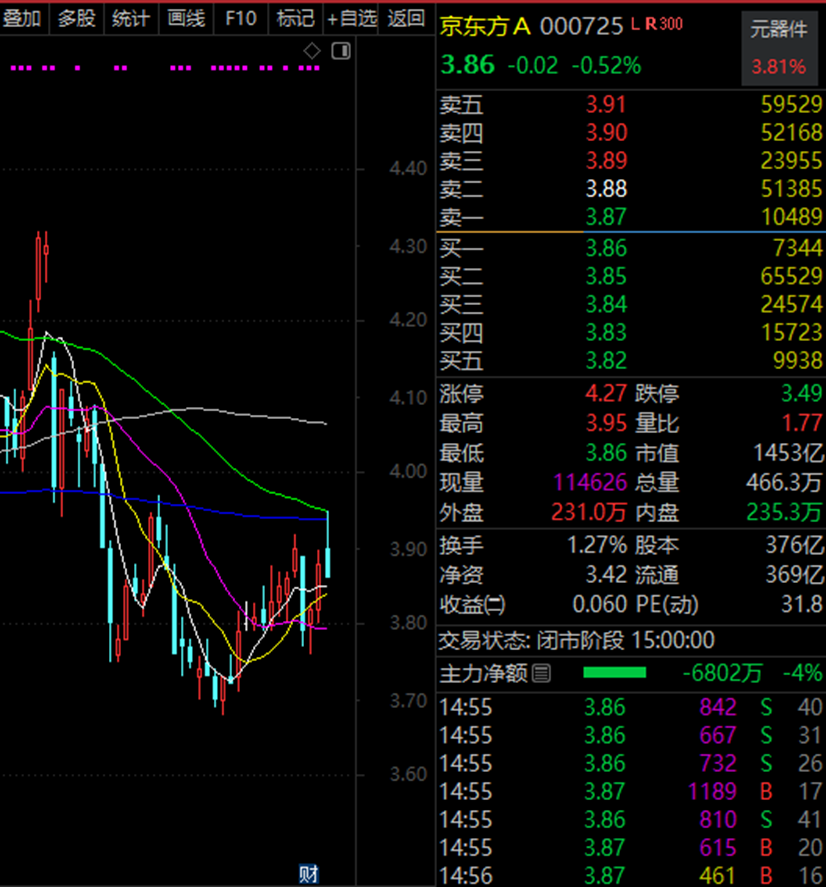826x887 pixels.
Task: Click the 标记 marking tool
Action: click(x=294, y=18)
